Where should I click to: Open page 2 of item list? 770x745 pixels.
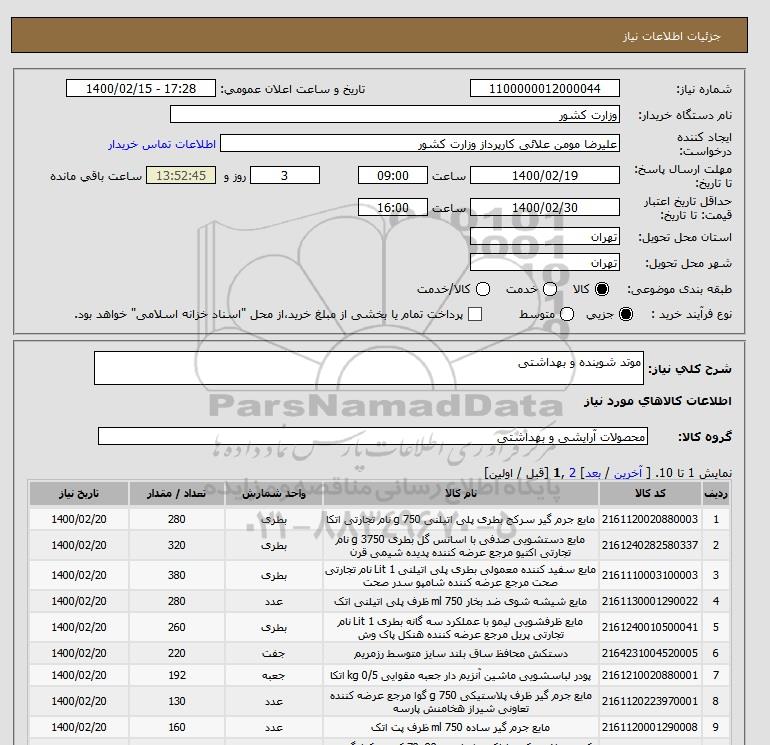pos(572,473)
